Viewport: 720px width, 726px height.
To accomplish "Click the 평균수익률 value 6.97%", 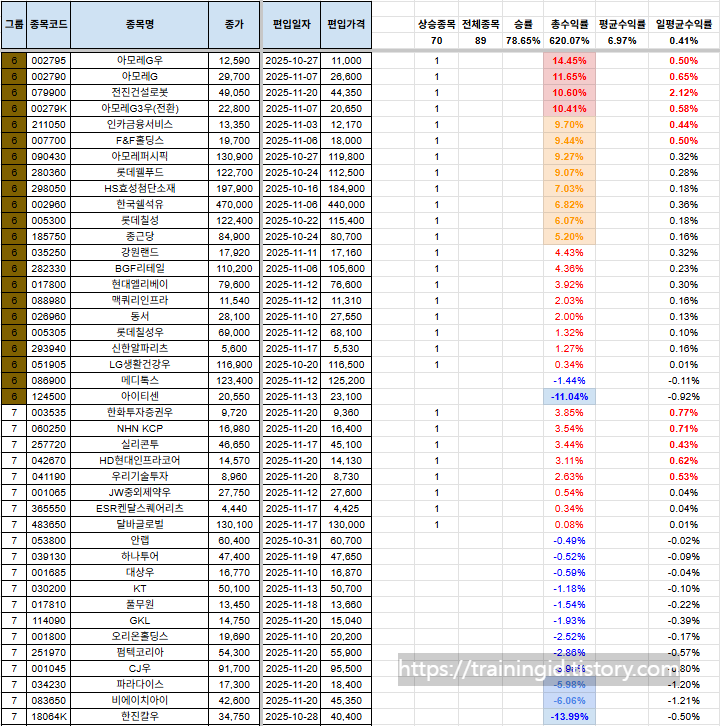I will tap(622, 41).
